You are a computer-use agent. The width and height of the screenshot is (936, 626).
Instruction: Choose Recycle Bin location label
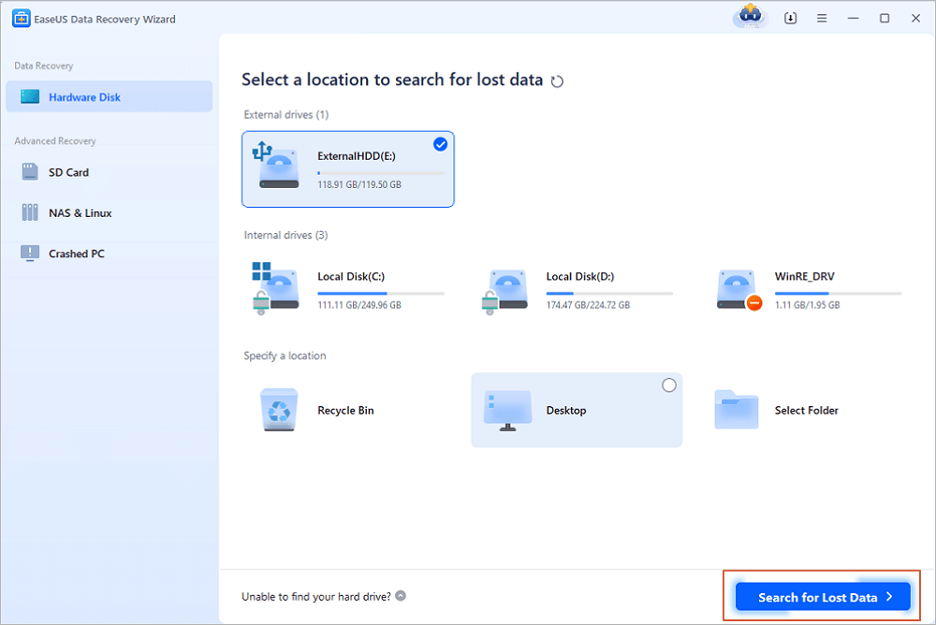coord(346,410)
